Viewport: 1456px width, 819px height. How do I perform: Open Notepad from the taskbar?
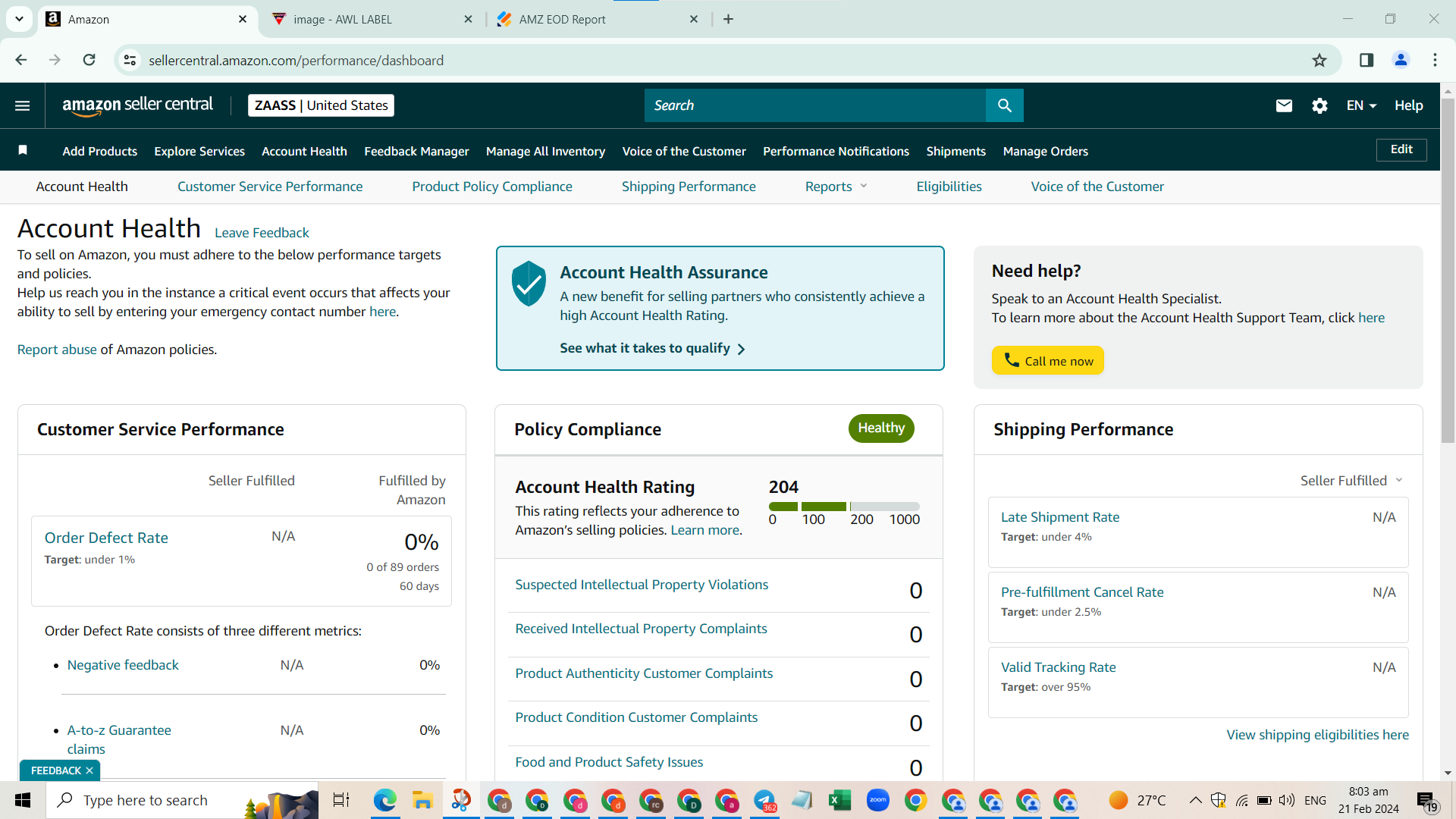pyautogui.click(x=802, y=800)
